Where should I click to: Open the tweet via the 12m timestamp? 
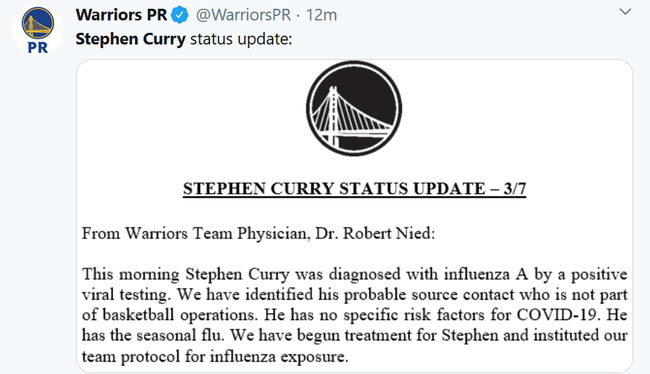tap(321, 15)
